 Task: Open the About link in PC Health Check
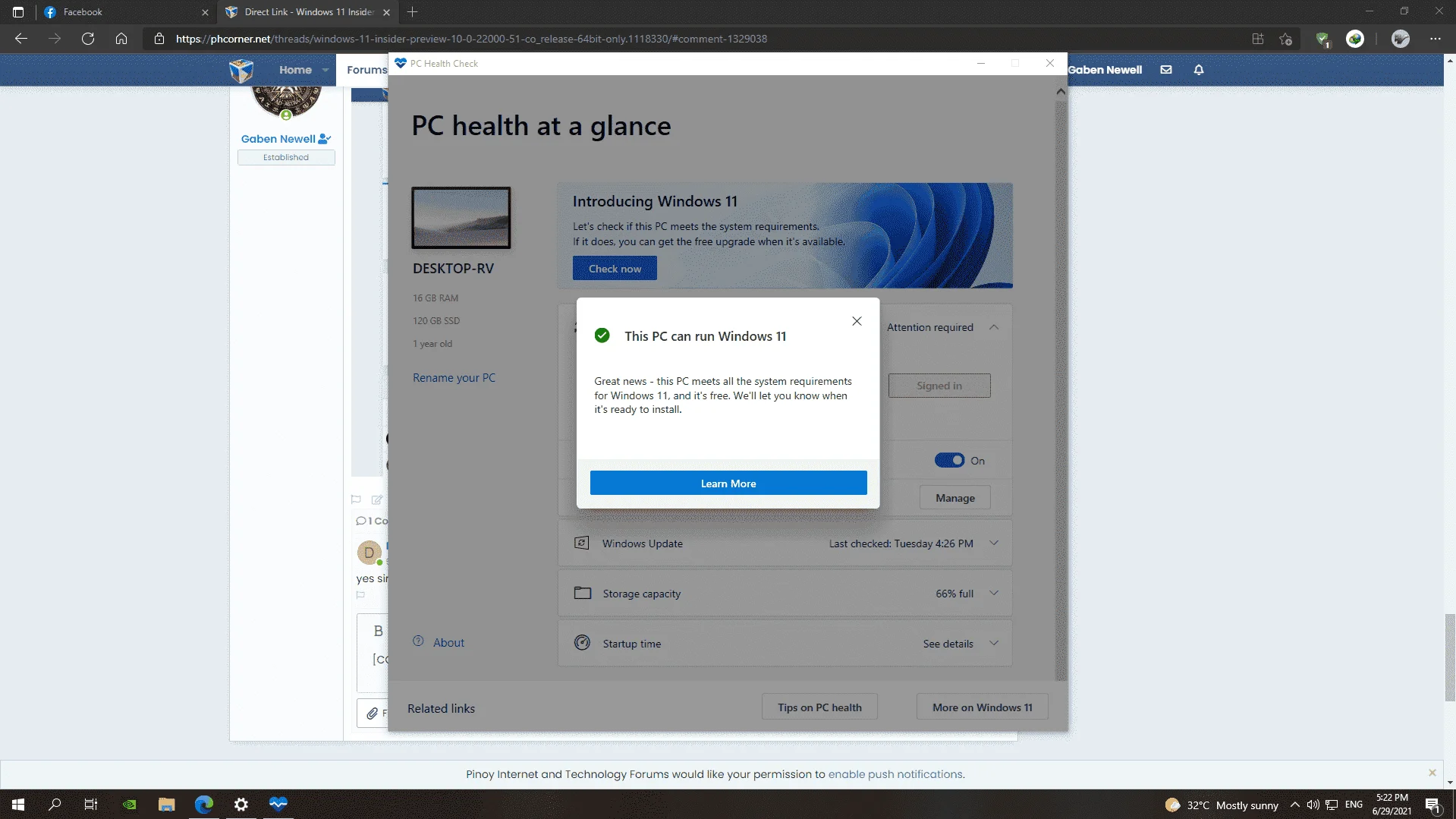pos(448,643)
